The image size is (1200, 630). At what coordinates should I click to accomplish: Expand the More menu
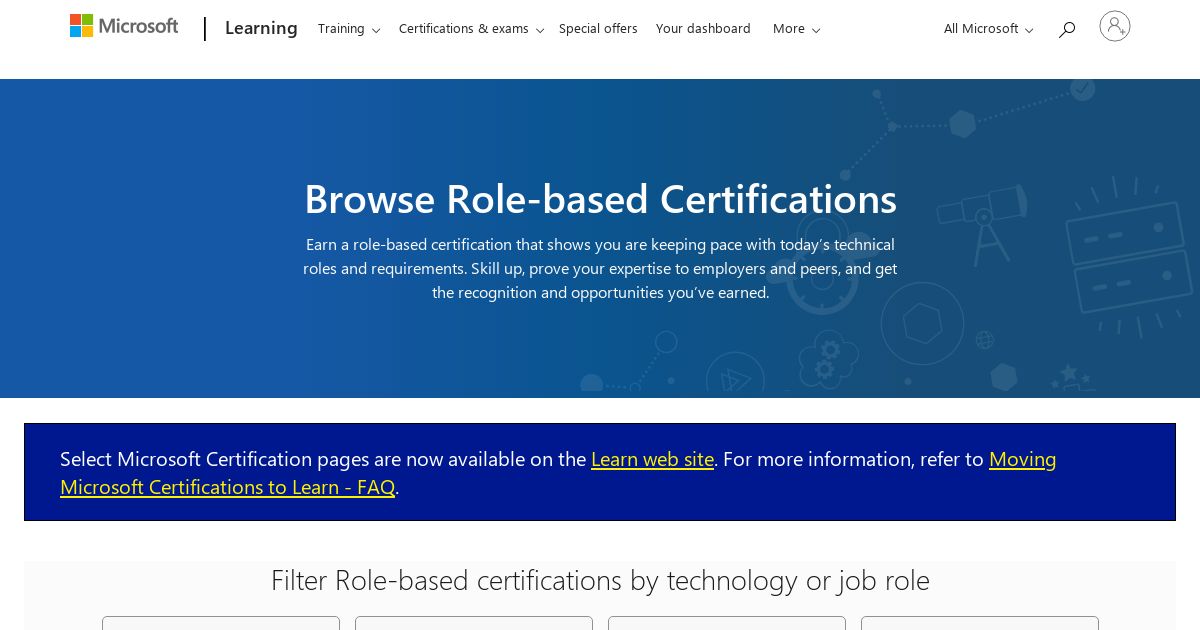tap(796, 29)
